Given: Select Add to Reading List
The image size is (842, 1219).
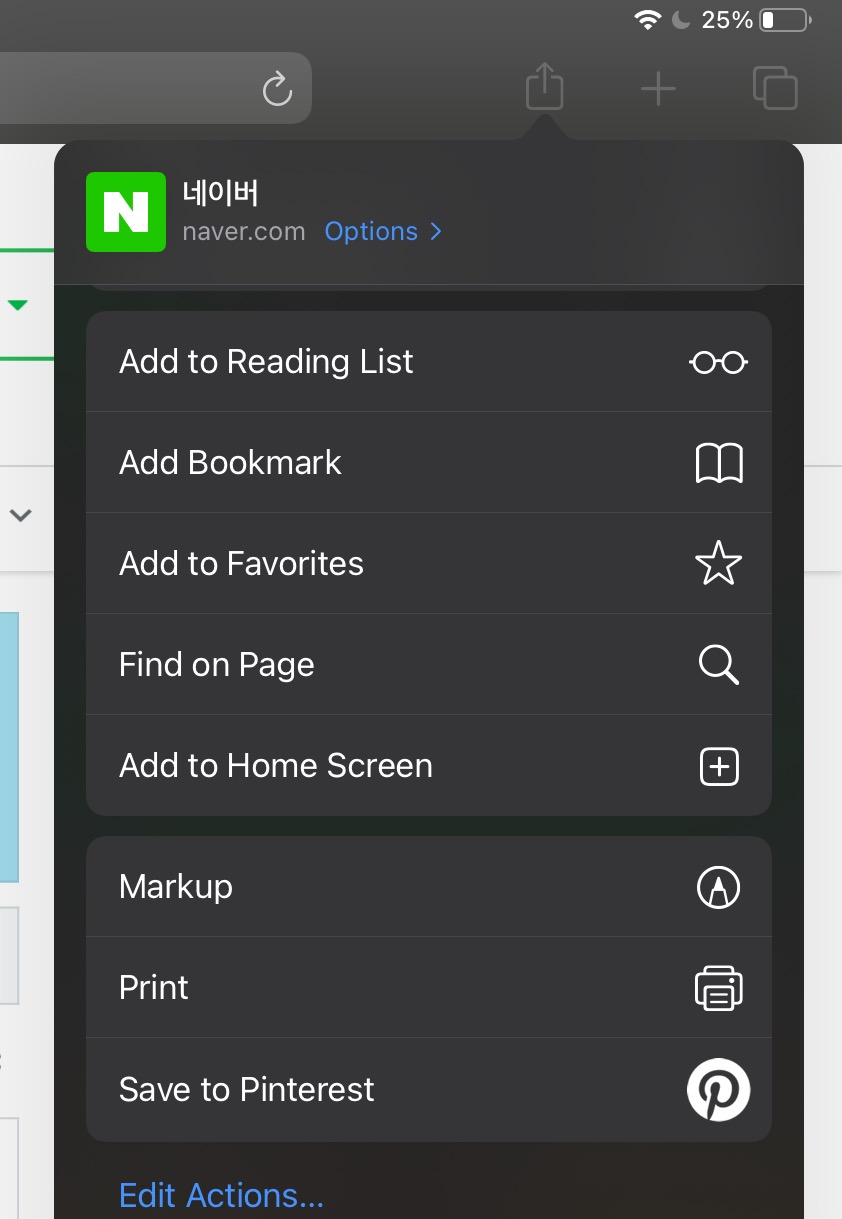Looking at the screenshot, I should pyautogui.click(x=429, y=362).
